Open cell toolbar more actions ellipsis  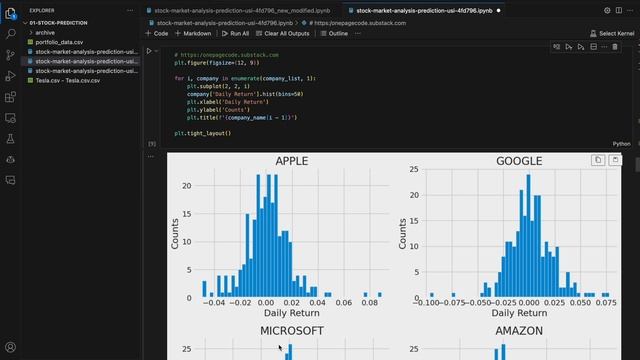click(604, 47)
